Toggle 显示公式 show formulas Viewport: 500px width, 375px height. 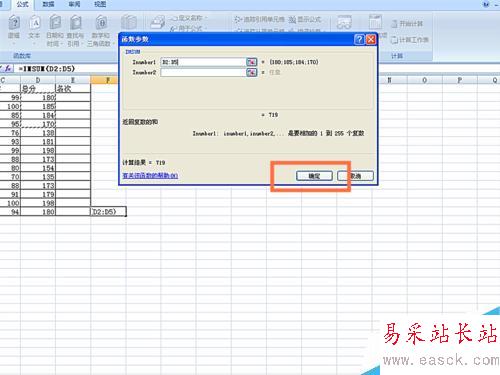(x=305, y=19)
